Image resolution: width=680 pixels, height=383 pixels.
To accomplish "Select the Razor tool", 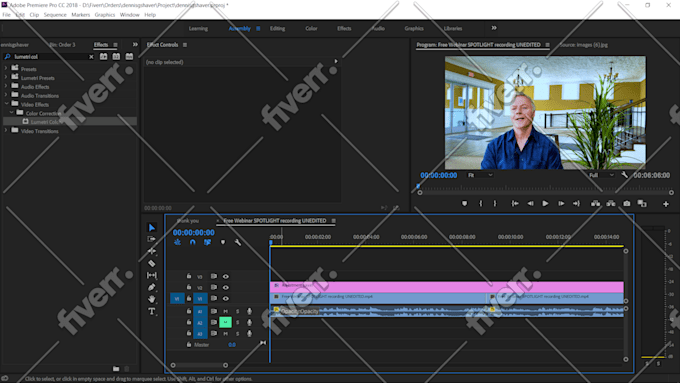I will pos(151,263).
